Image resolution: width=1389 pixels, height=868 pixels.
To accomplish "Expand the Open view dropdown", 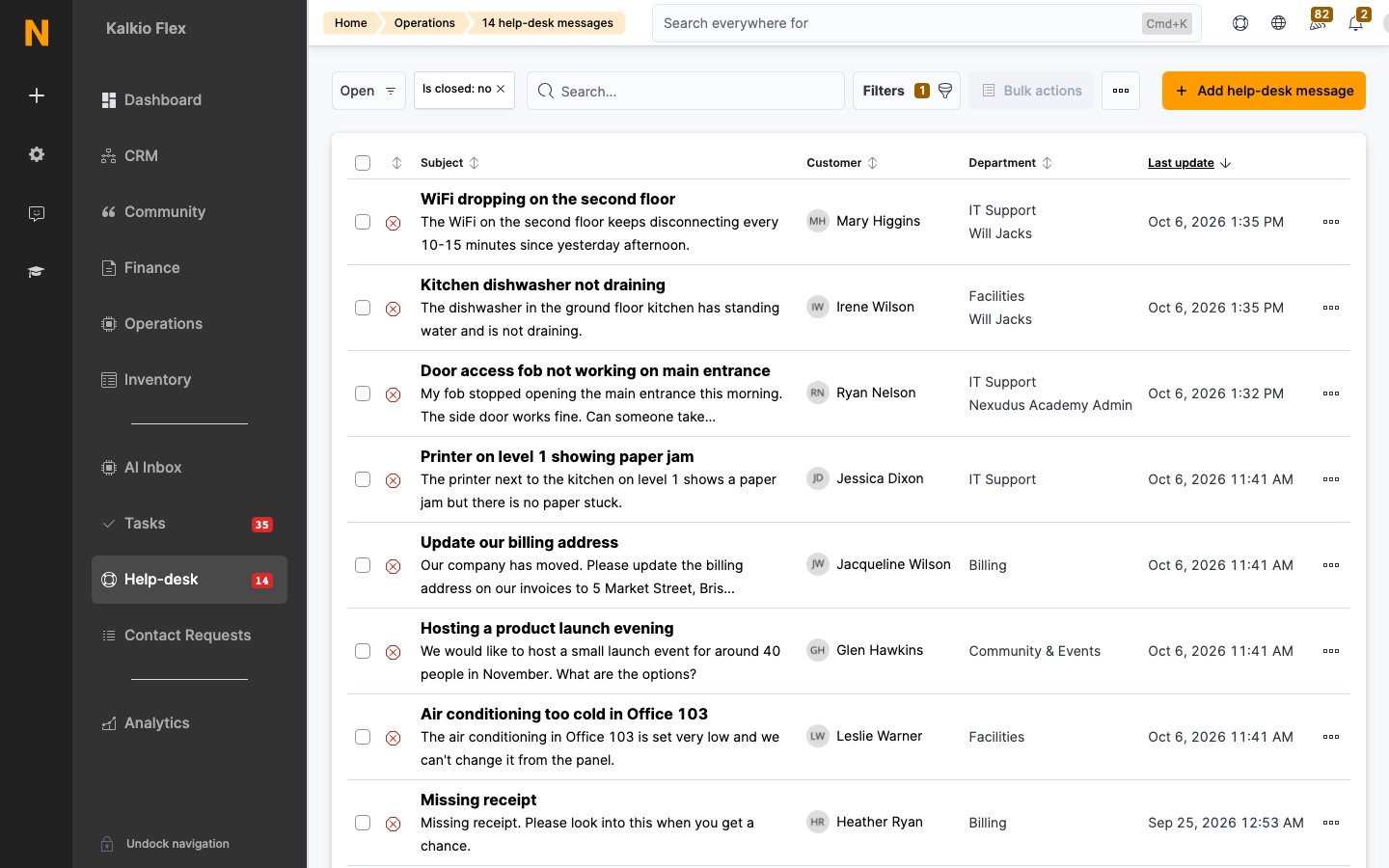I will click(368, 91).
